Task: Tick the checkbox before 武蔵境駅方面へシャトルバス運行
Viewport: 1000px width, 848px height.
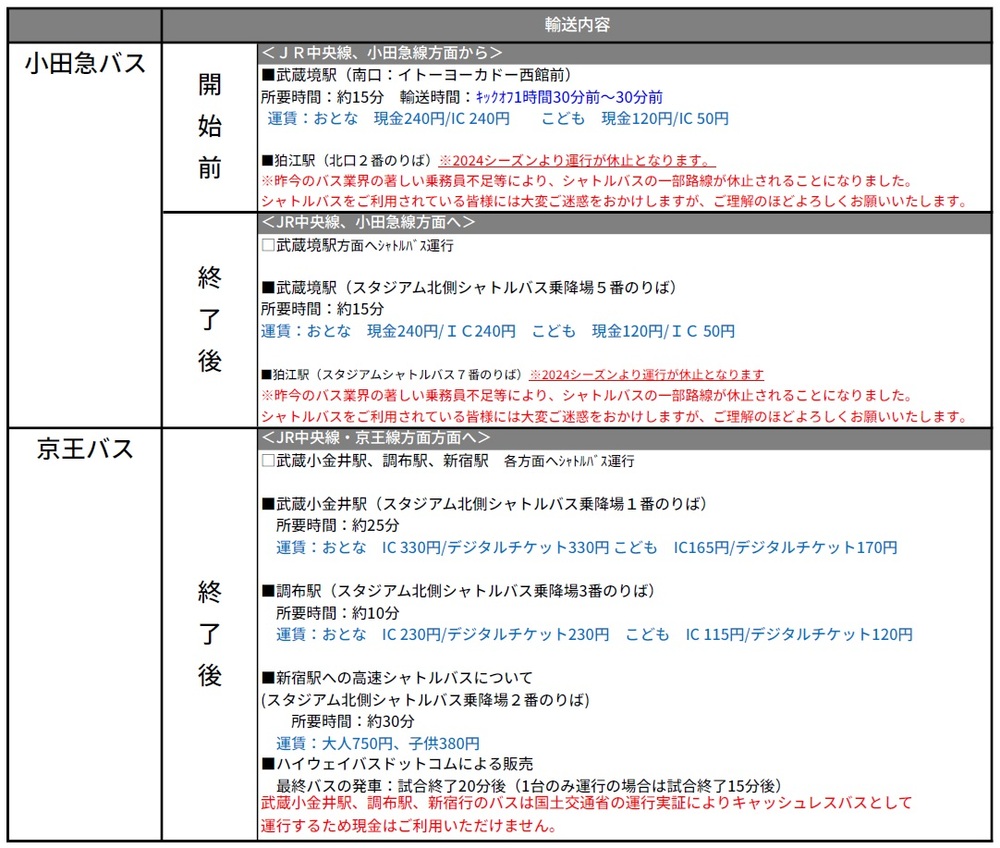Action: coord(267,245)
